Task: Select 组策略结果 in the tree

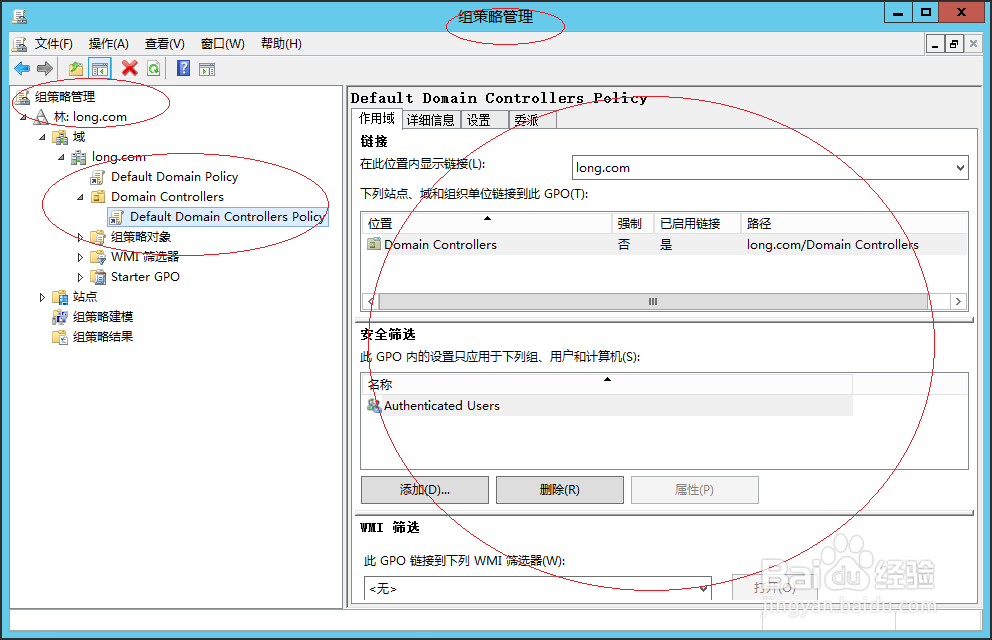Action: pyautogui.click(x=103, y=337)
